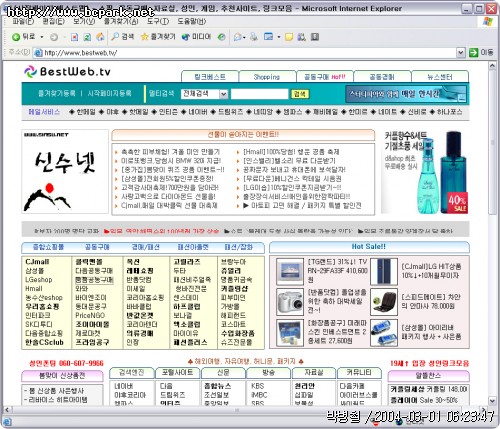The height and width of the screenshot is (429, 500).
Task: Go back with the 뒤로 button
Action: pos(23,37)
